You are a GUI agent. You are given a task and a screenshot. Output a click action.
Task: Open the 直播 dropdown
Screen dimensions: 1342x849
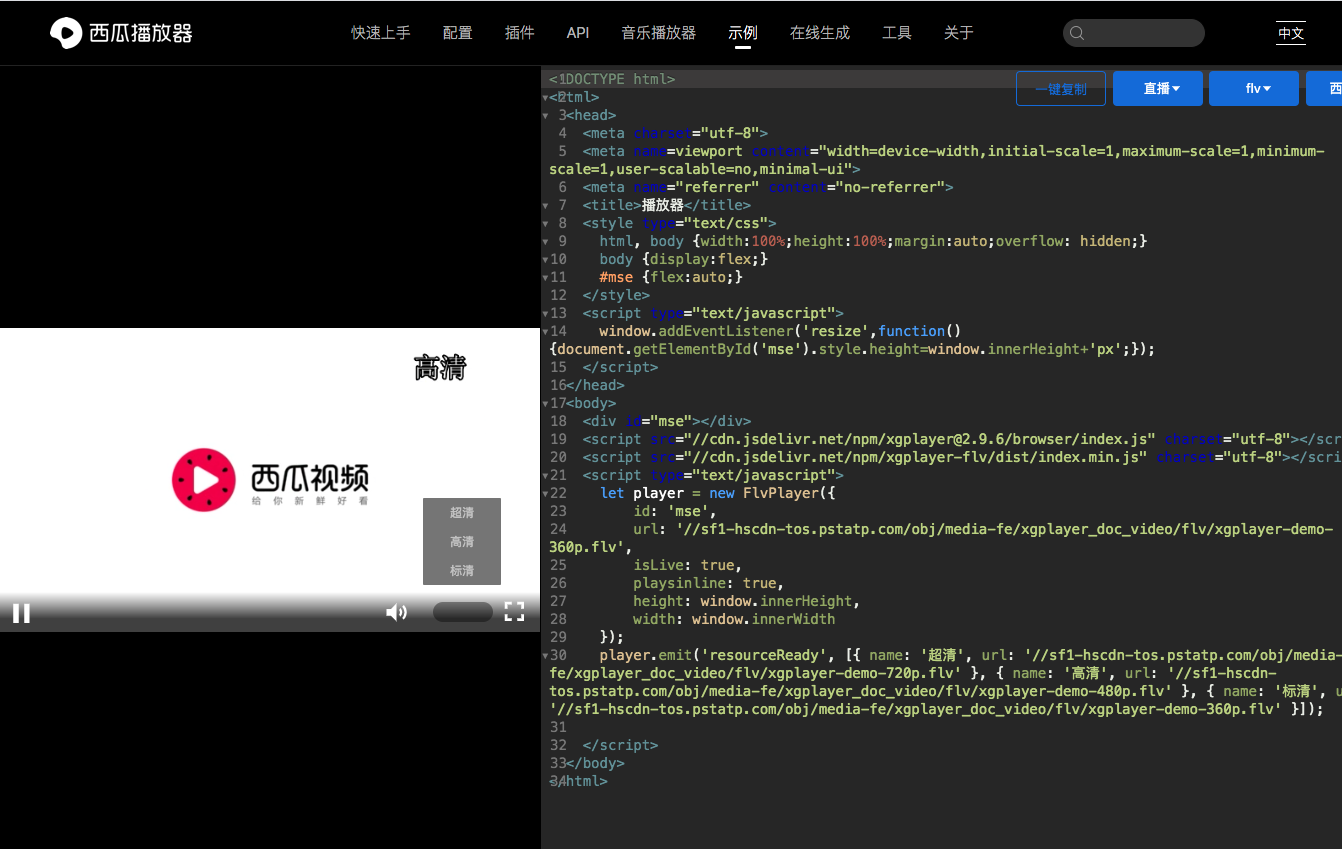coord(1157,88)
